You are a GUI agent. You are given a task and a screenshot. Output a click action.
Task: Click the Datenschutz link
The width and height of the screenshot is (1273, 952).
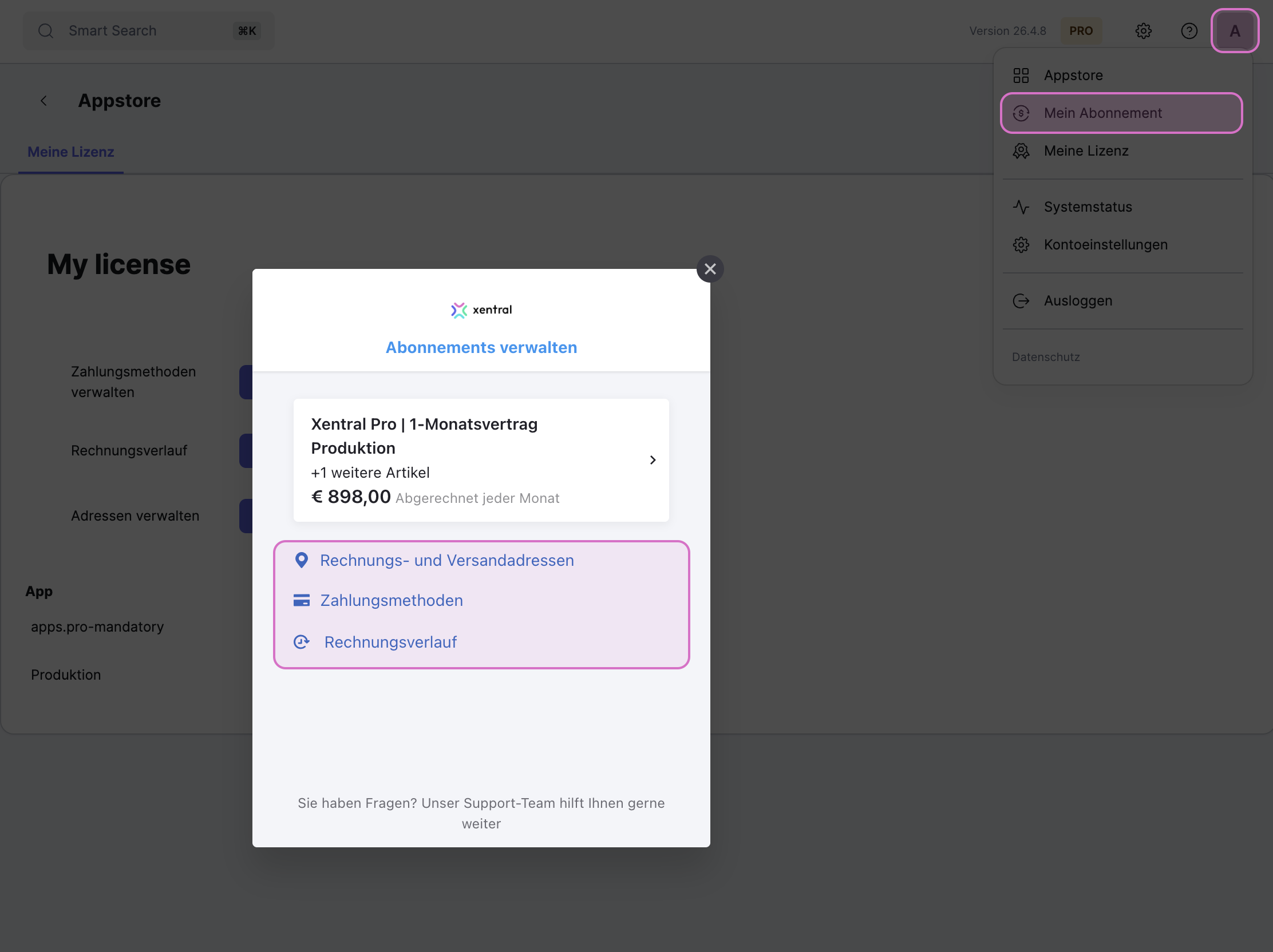pyautogui.click(x=1045, y=357)
